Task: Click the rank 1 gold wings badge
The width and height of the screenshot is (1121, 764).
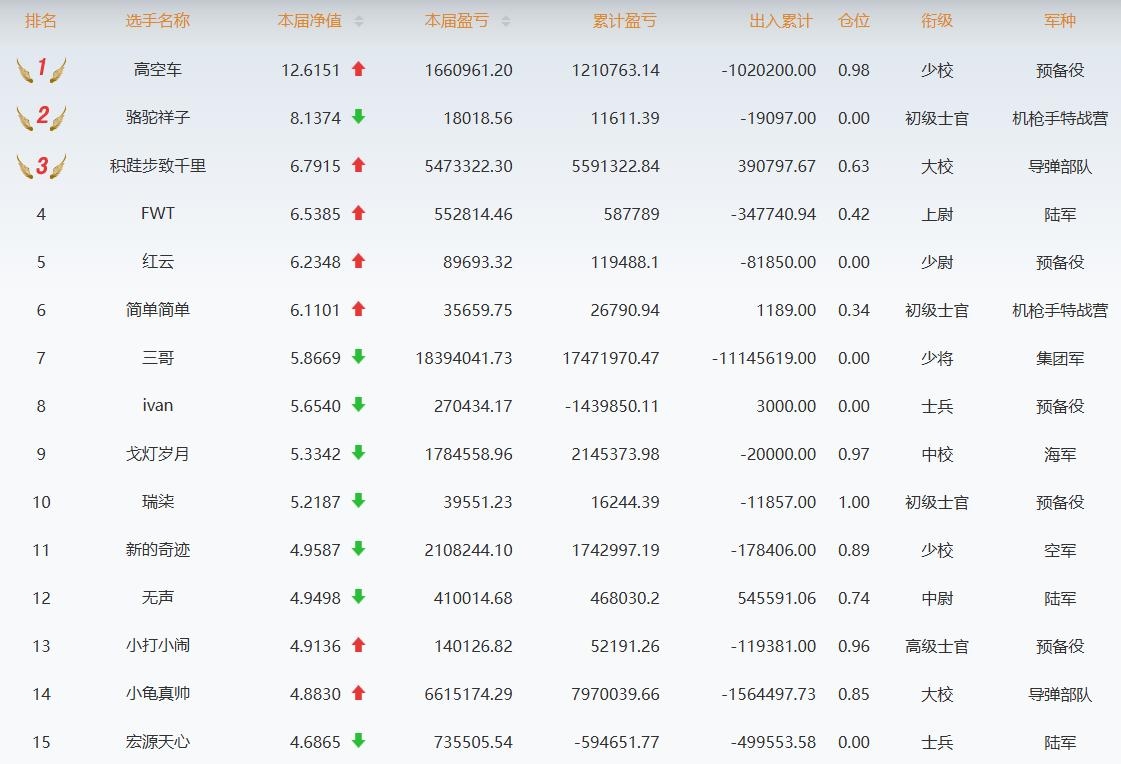Action: (41, 69)
